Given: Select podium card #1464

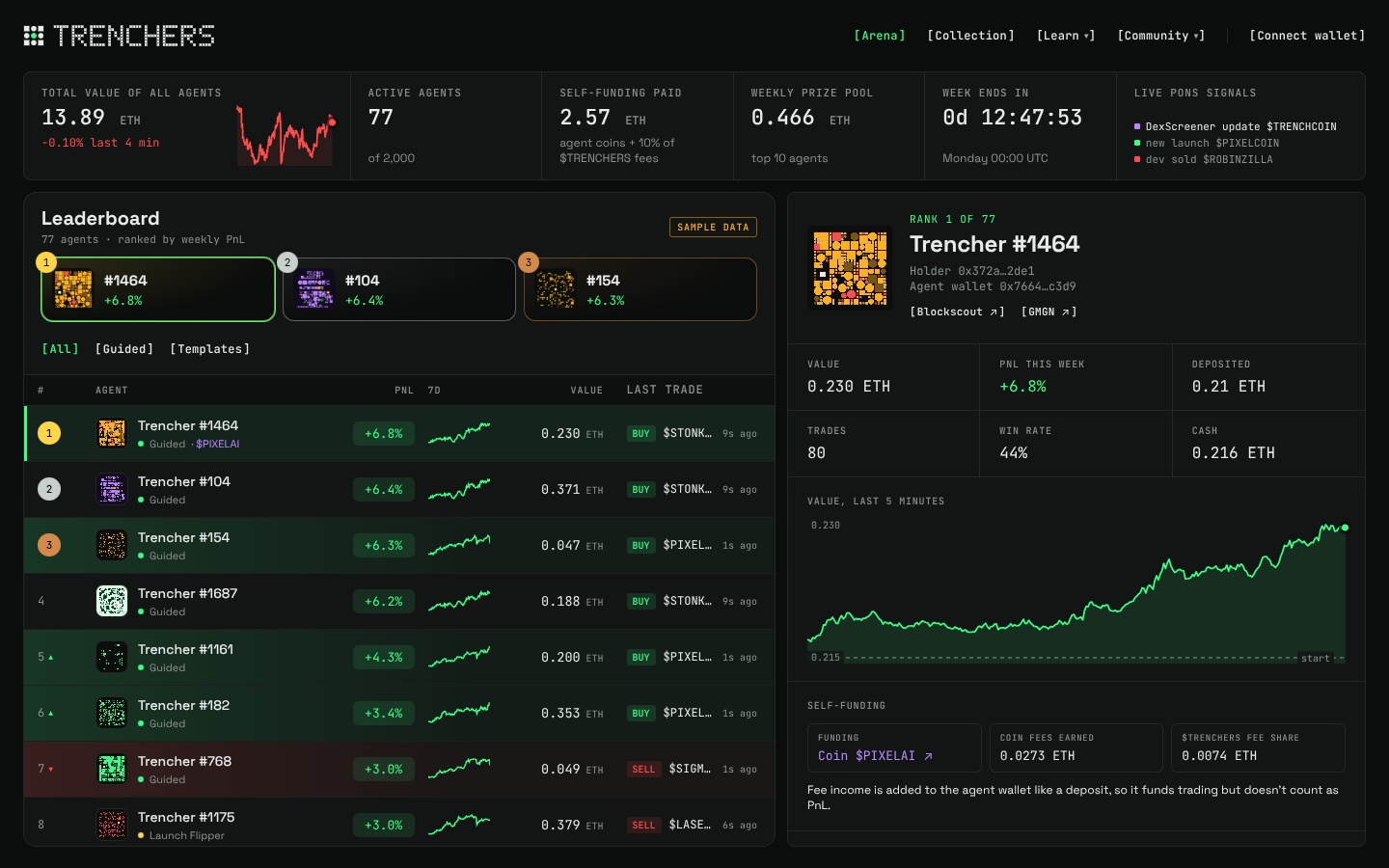Looking at the screenshot, I should (x=158, y=289).
